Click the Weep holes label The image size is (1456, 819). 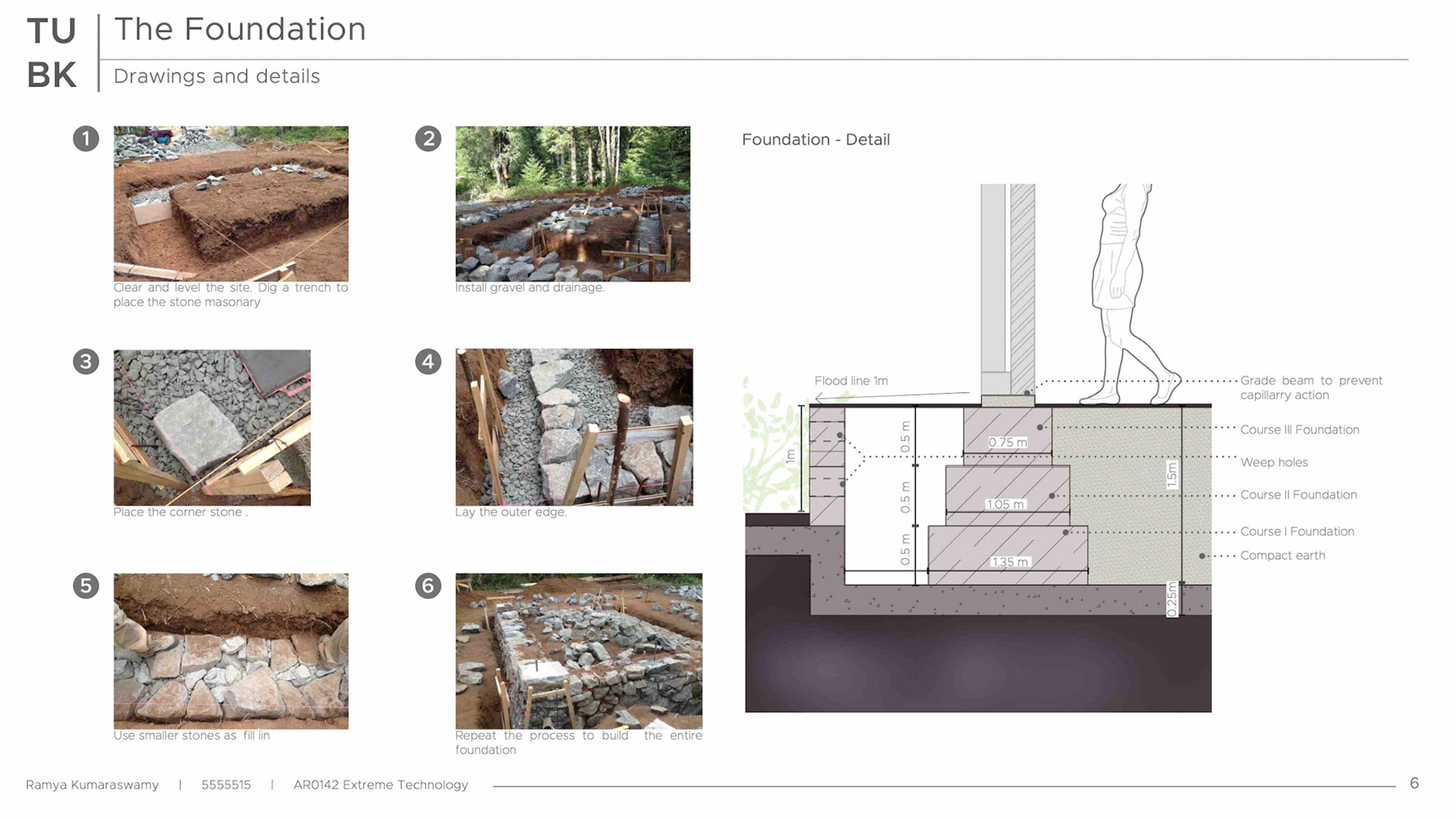1274,463
